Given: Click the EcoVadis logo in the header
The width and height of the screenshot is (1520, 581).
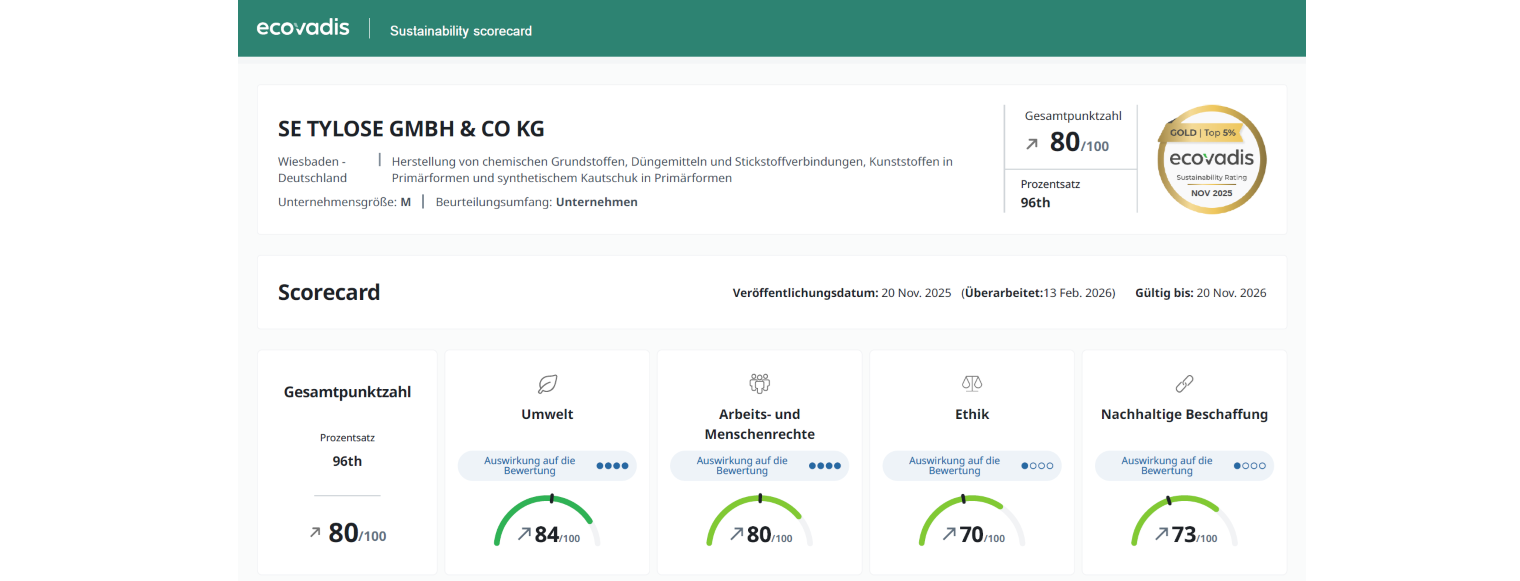Looking at the screenshot, I should click(302, 27).
